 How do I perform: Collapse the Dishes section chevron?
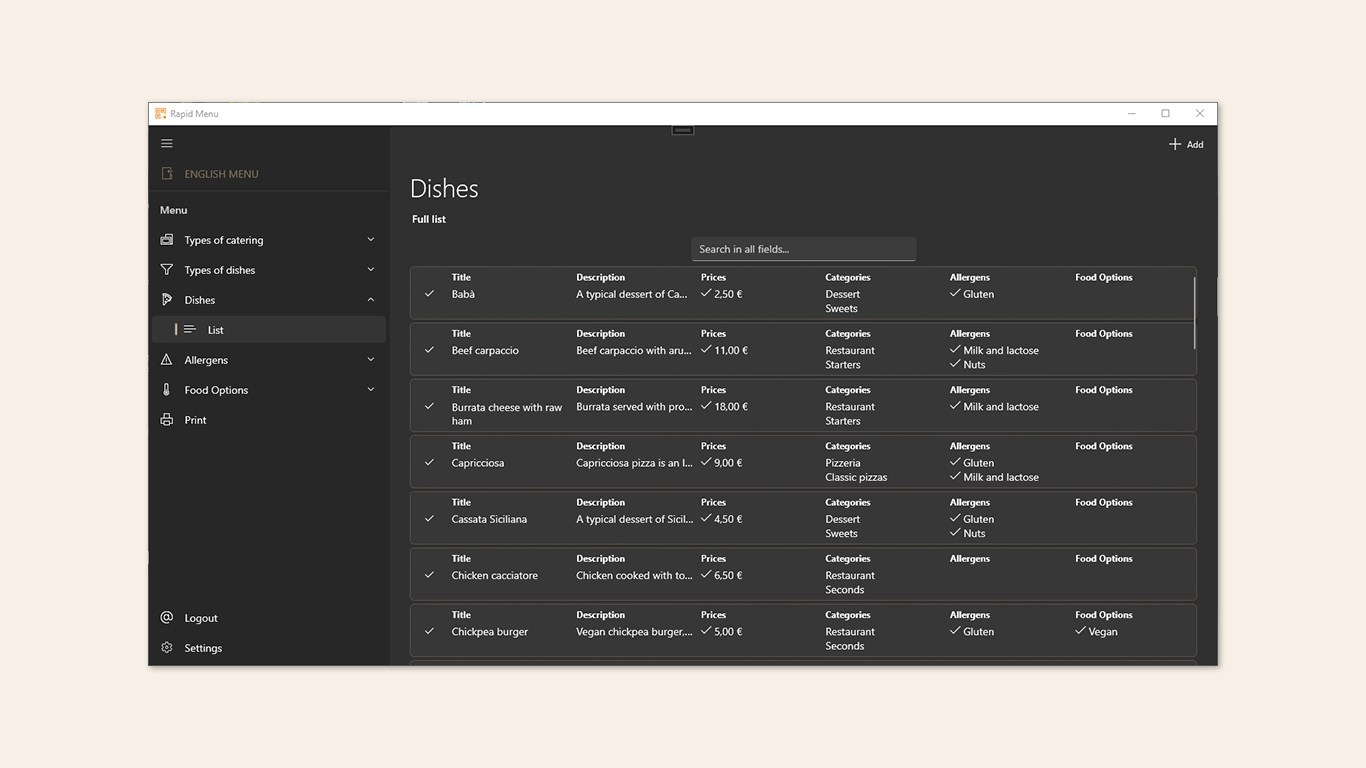[x=371, y=300]
